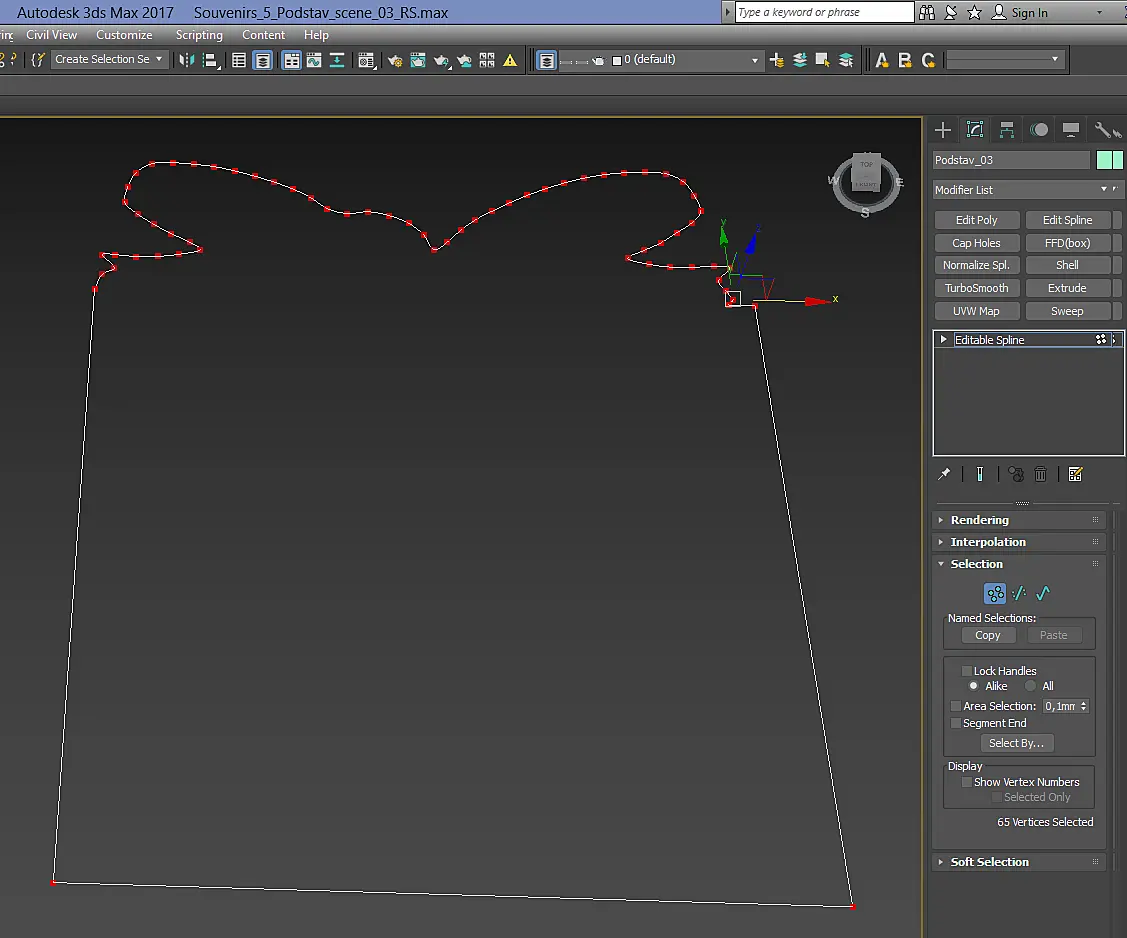Select the Alike radio button
The width and height of the screenshot is (1127, 938).
973,686
